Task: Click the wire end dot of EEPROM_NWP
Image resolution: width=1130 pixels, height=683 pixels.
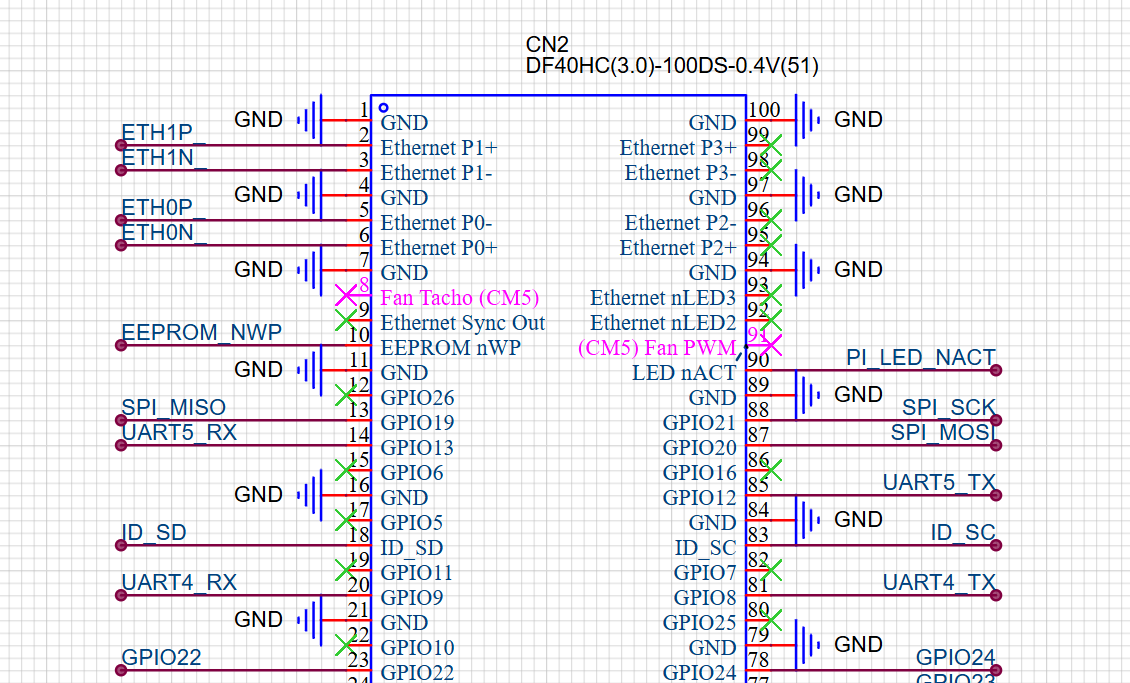Action: (x=121, y=345)
